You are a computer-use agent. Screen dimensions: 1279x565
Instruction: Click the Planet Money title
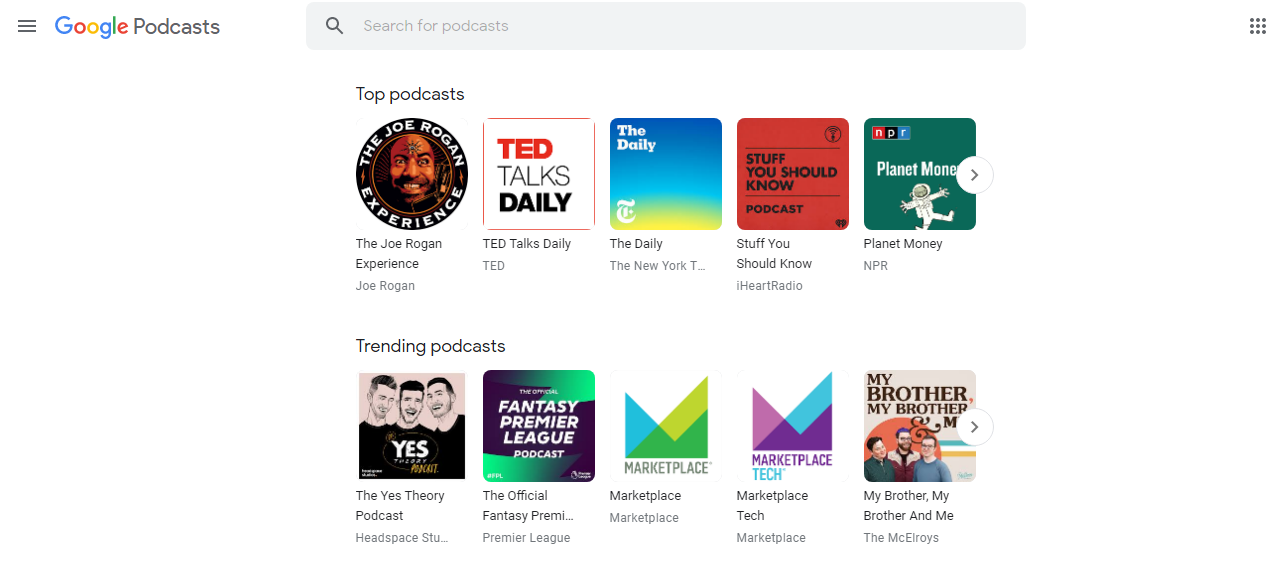(903, 244)
